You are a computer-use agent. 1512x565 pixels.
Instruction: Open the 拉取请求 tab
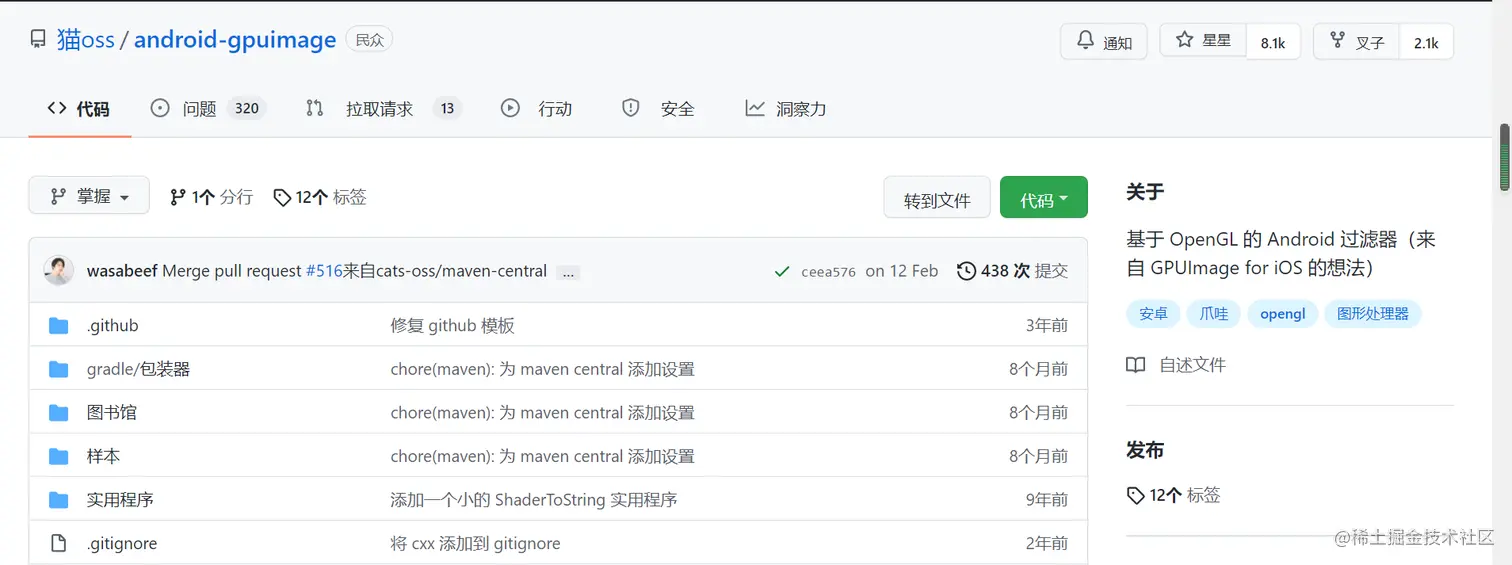(383, 108)
